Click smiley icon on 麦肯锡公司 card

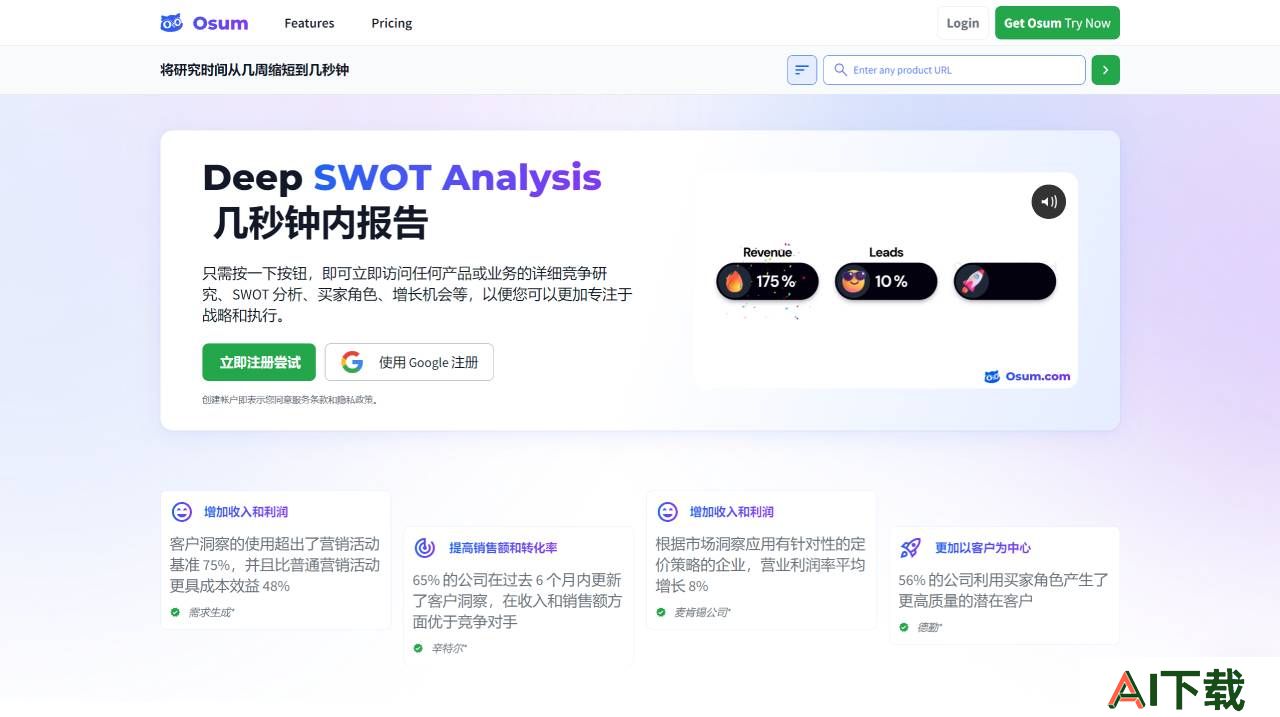(x=667, y=512)
